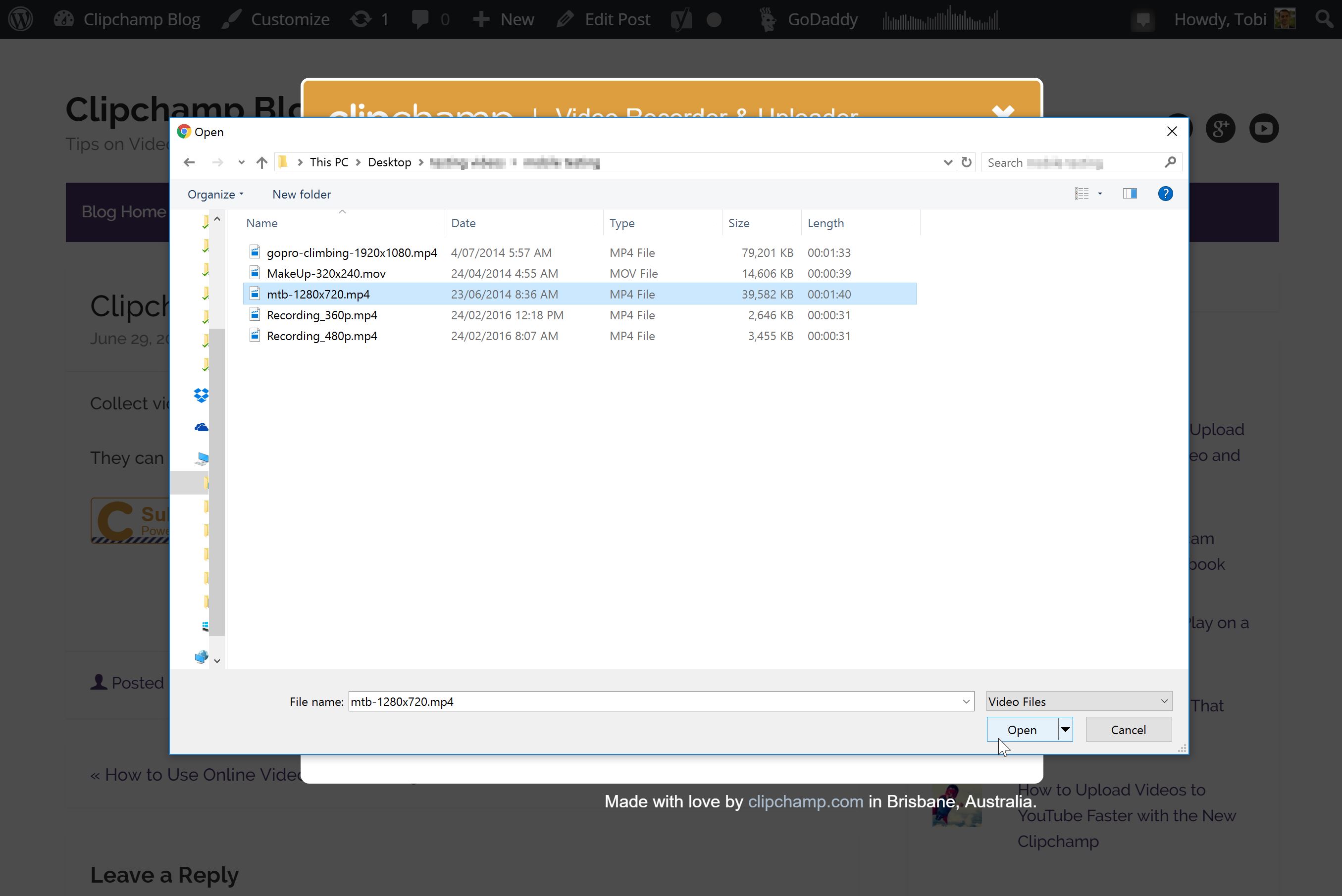Select Recording_360p.mp4 file name
The image size is (1342, 896).
point(322,315)
